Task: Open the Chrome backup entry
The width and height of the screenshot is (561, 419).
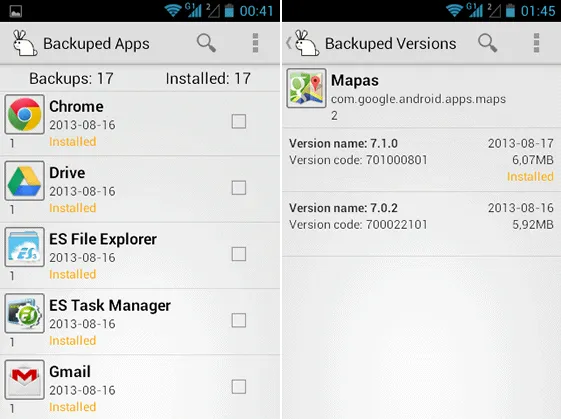Action: pyautogui.click(x=140, y=123)
